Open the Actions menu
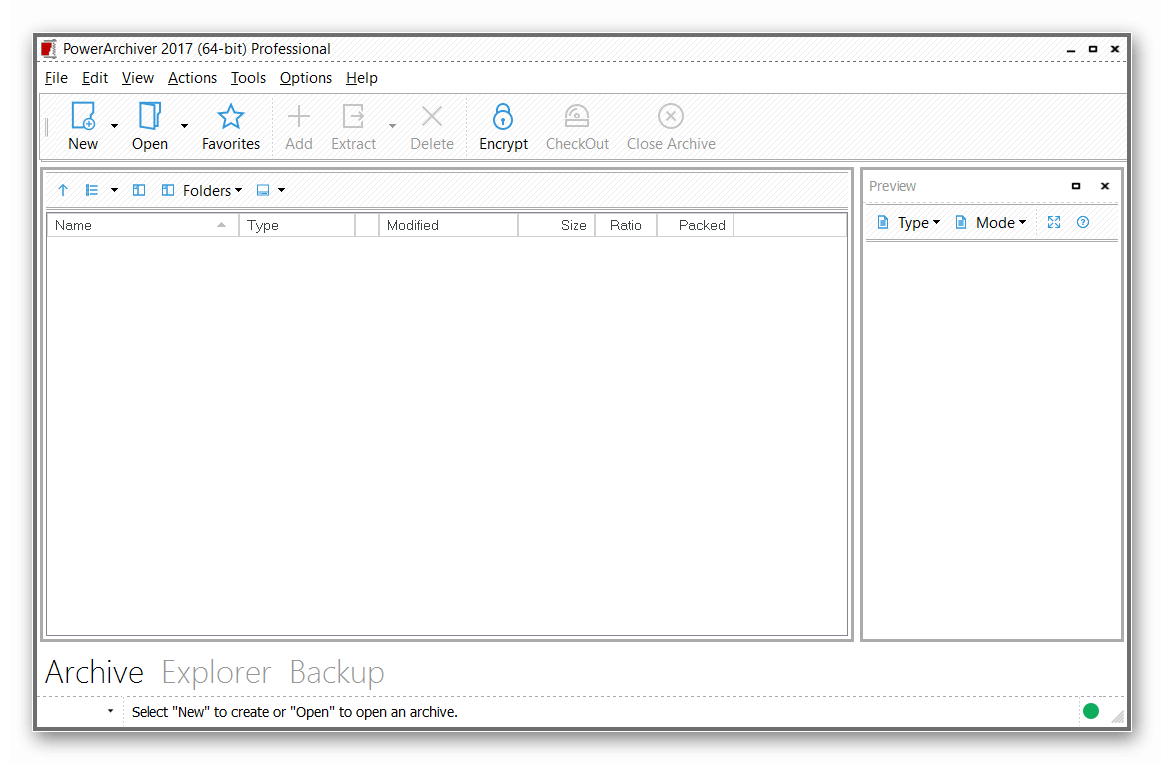The height and width of the screenshot is (764, 1164). tap(192, 78)
